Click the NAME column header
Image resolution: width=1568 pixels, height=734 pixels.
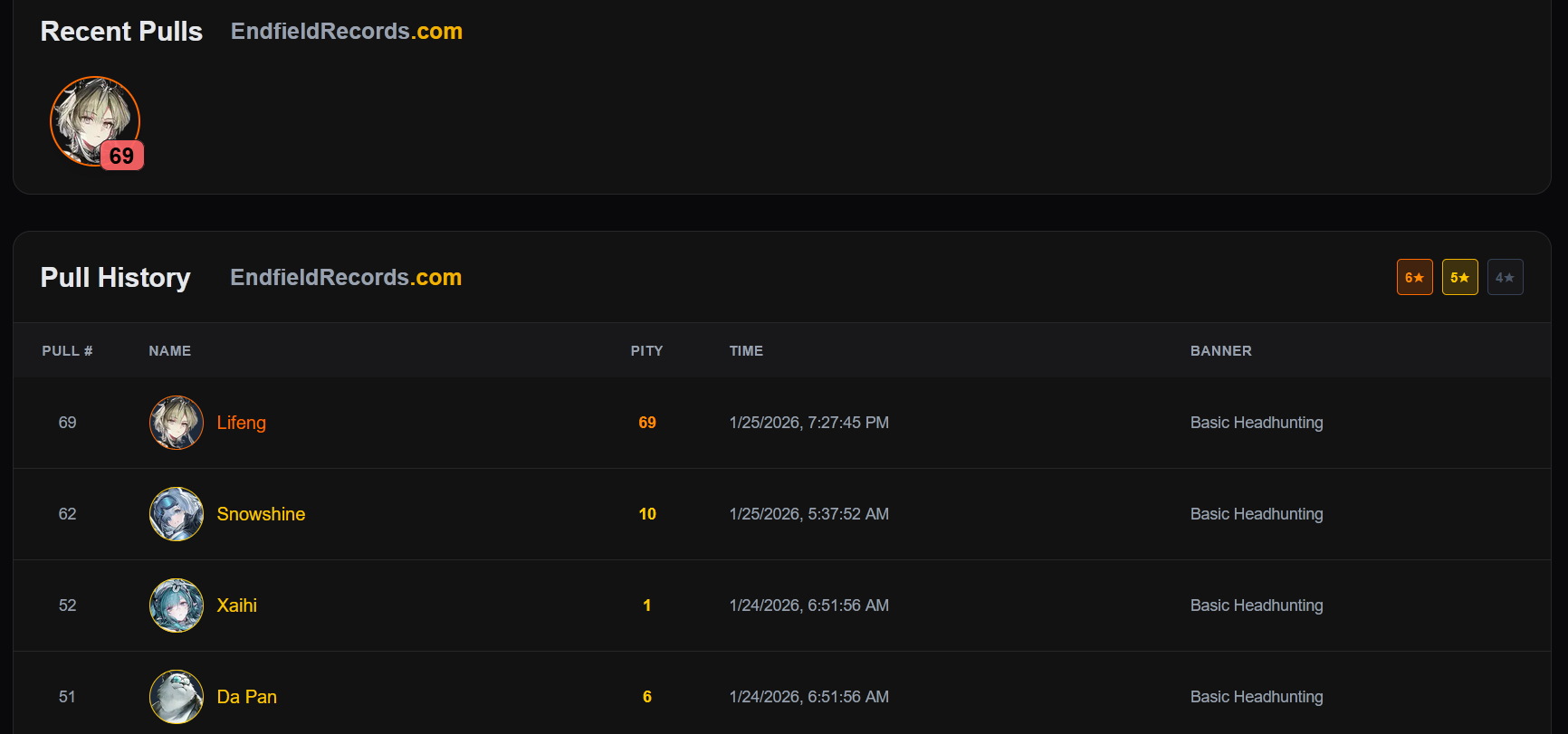pyautogui.click(x=170, y=350)
